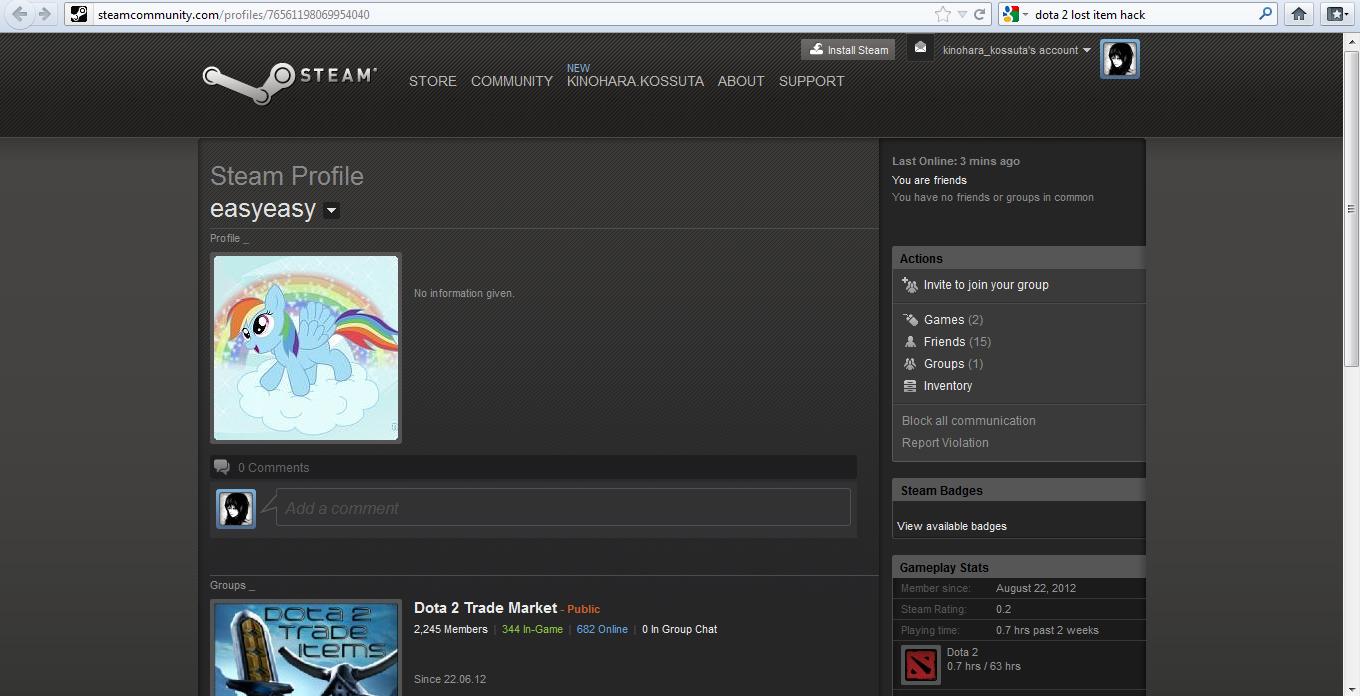Click the invite-to-group icon
Screen dimensions: 1360x696
910,285
